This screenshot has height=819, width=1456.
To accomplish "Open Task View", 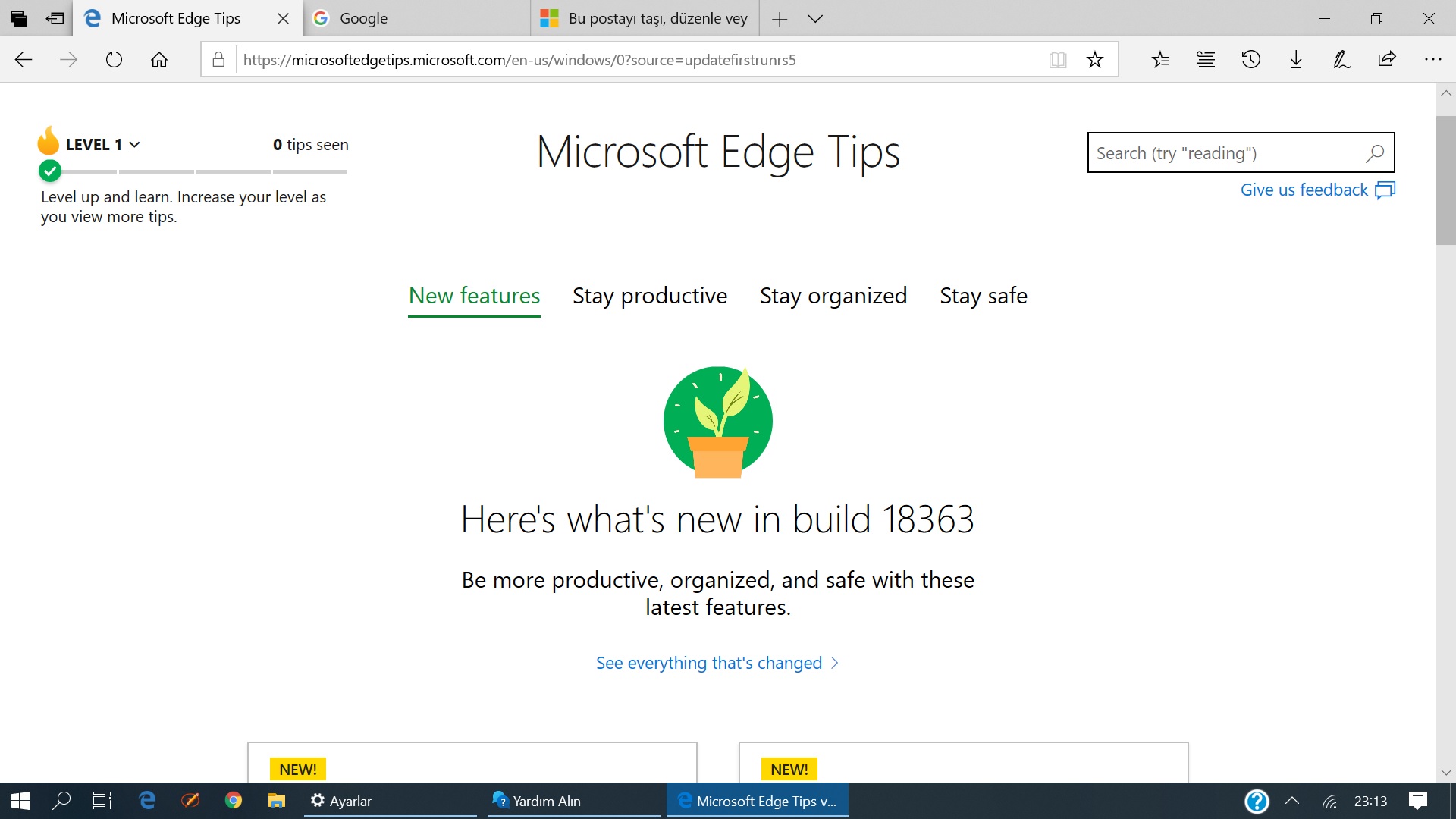I will click(102, 801).
